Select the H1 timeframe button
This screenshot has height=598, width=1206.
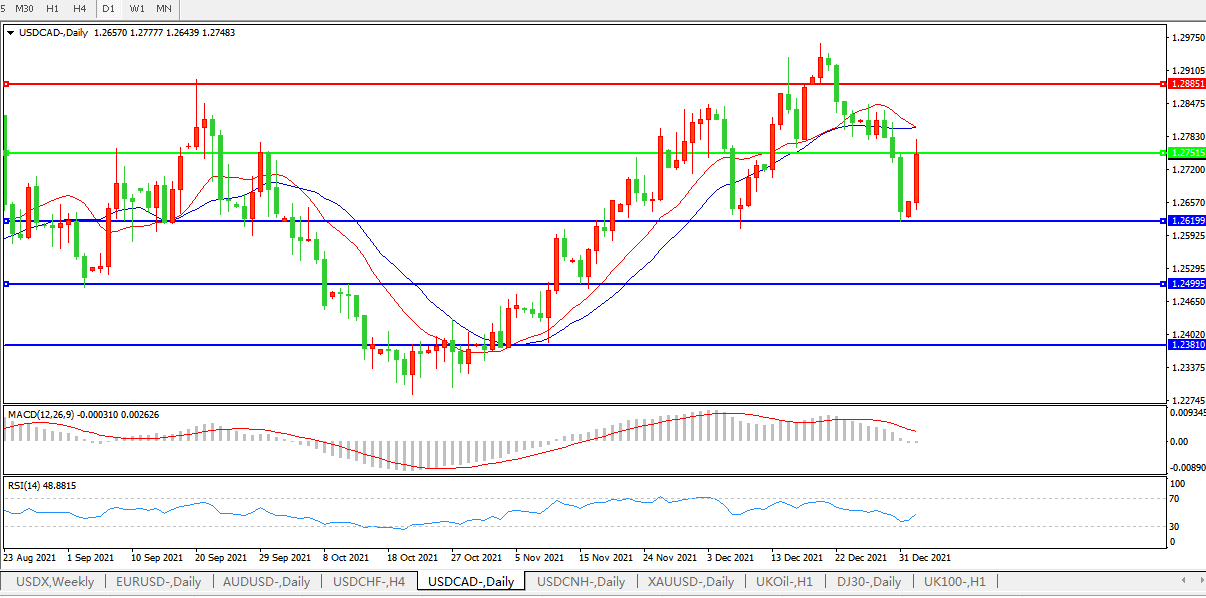click(53, 8)
